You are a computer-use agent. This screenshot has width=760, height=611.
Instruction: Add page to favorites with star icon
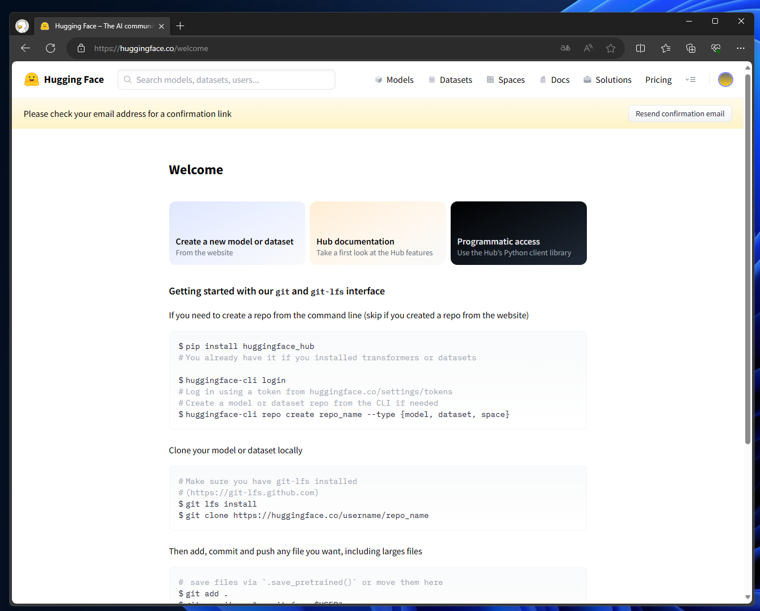click(611, 48)
